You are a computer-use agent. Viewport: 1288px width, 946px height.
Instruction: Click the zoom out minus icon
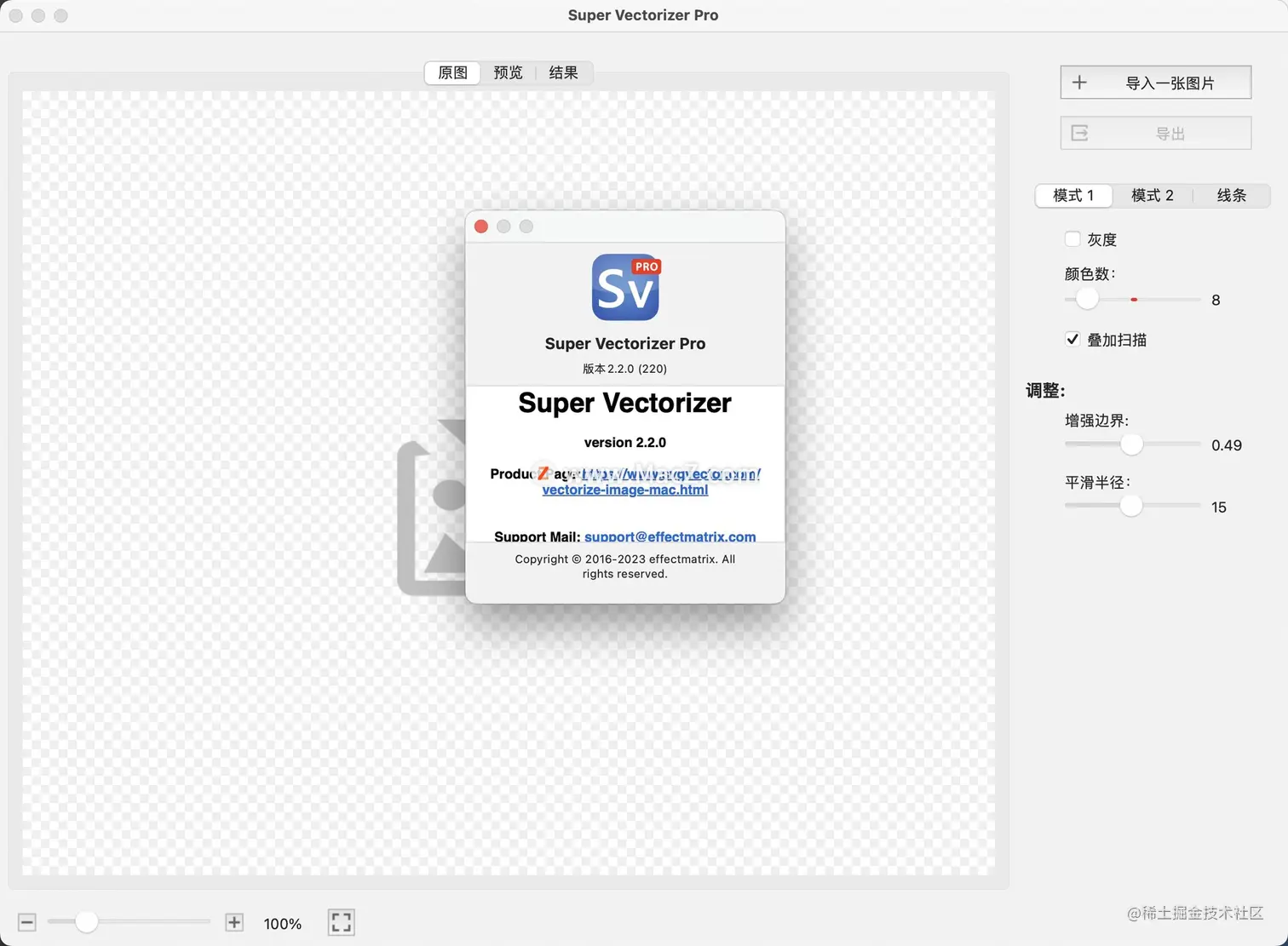27,922
